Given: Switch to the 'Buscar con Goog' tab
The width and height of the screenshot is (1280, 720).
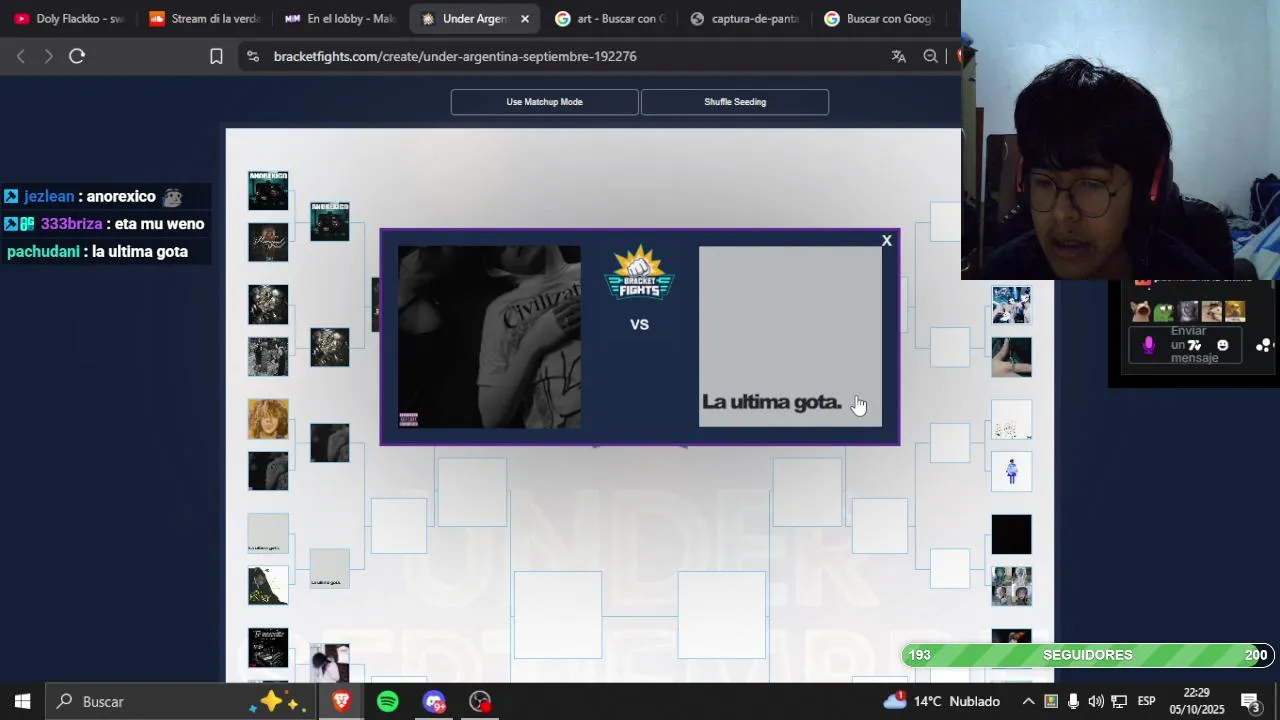Looking at the screenshot, I should (880, 19).
